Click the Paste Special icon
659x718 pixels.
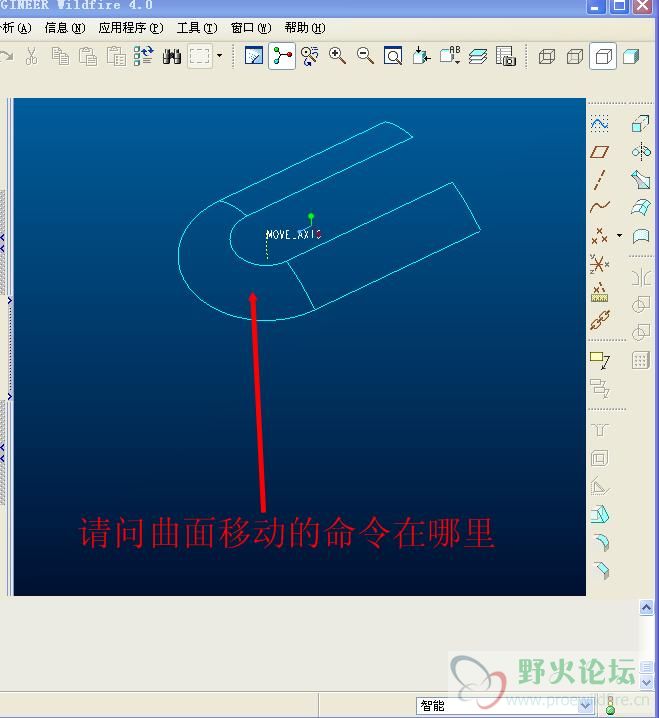116,56
